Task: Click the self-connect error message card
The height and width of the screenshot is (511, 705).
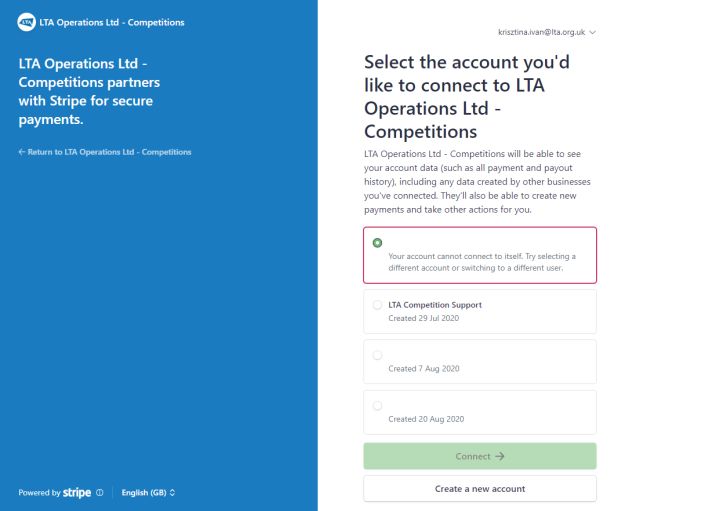Action: point(480,255)
